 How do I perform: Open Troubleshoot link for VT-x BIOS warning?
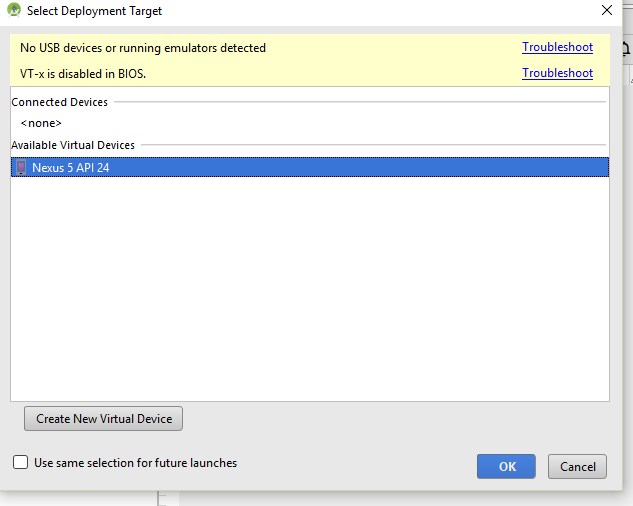[557, 73]
